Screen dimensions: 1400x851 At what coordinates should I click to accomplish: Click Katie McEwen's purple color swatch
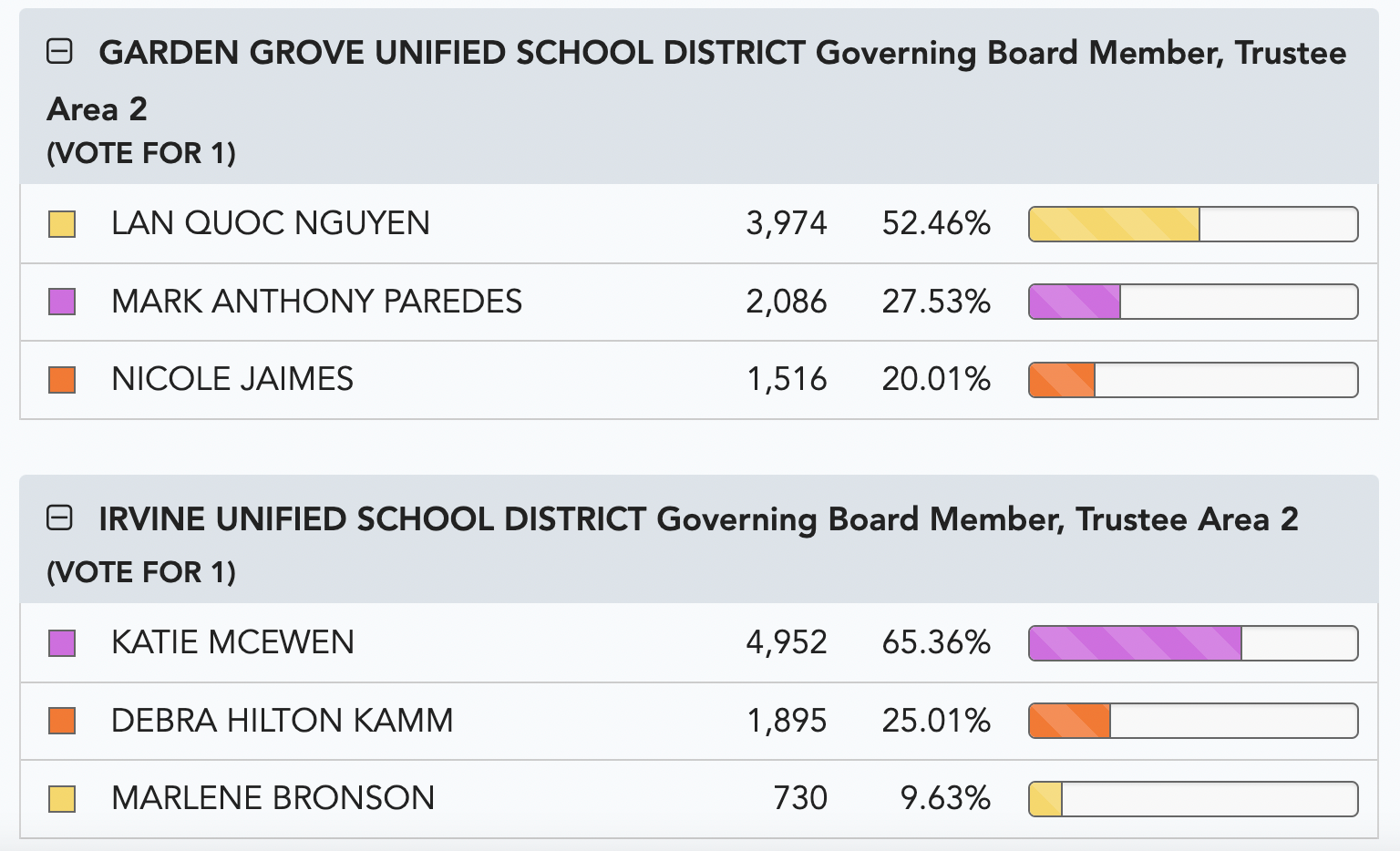click(62, 643)
